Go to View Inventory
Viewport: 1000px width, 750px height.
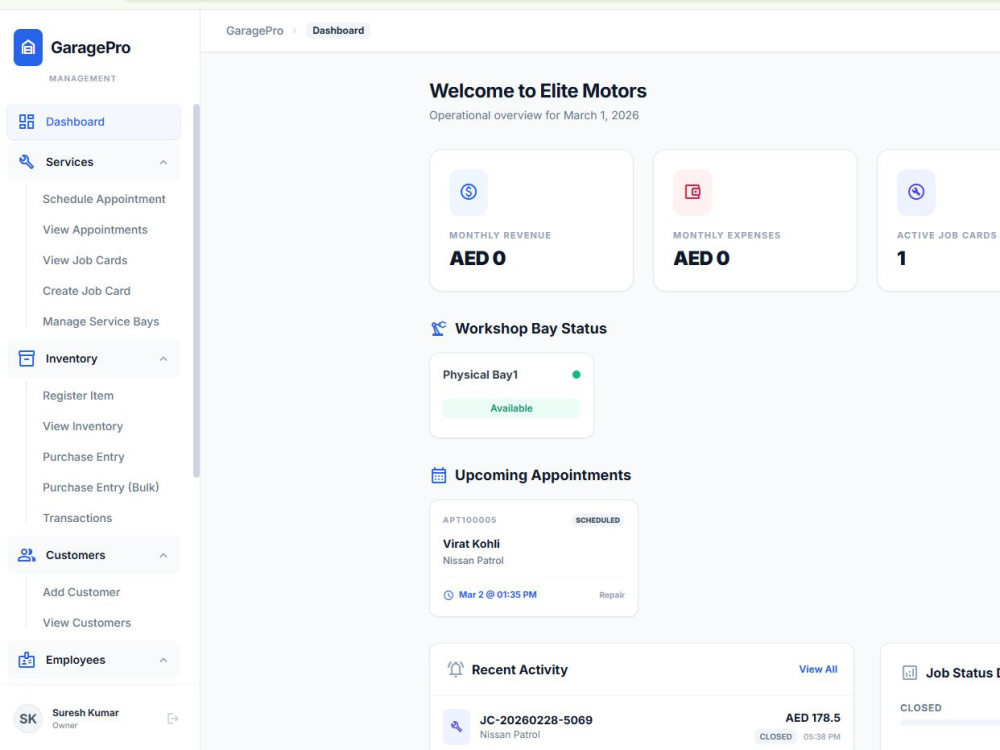click(x=83, y=426)
